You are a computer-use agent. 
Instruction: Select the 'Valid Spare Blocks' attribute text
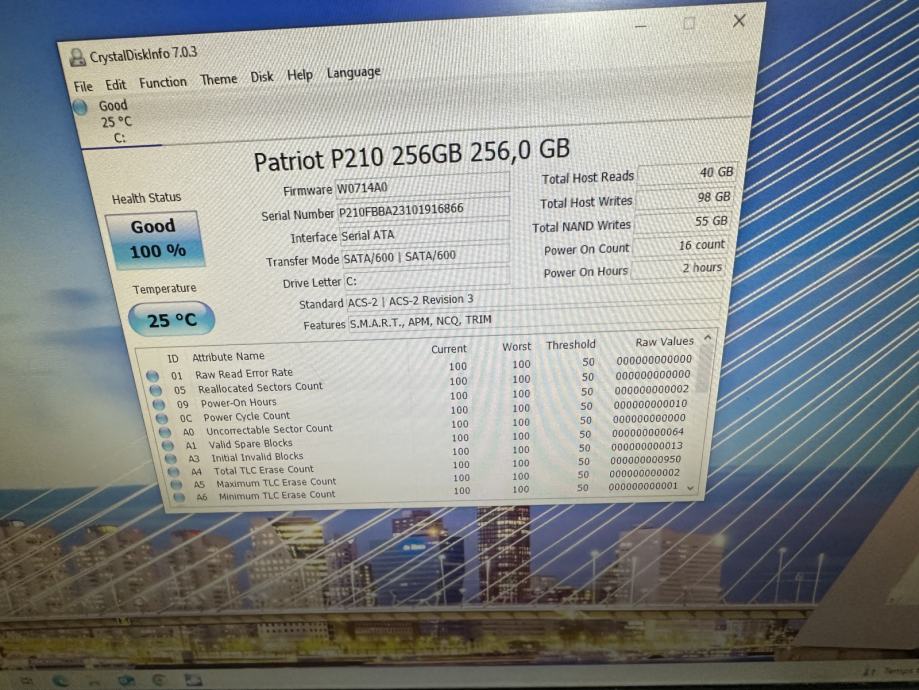250,444
